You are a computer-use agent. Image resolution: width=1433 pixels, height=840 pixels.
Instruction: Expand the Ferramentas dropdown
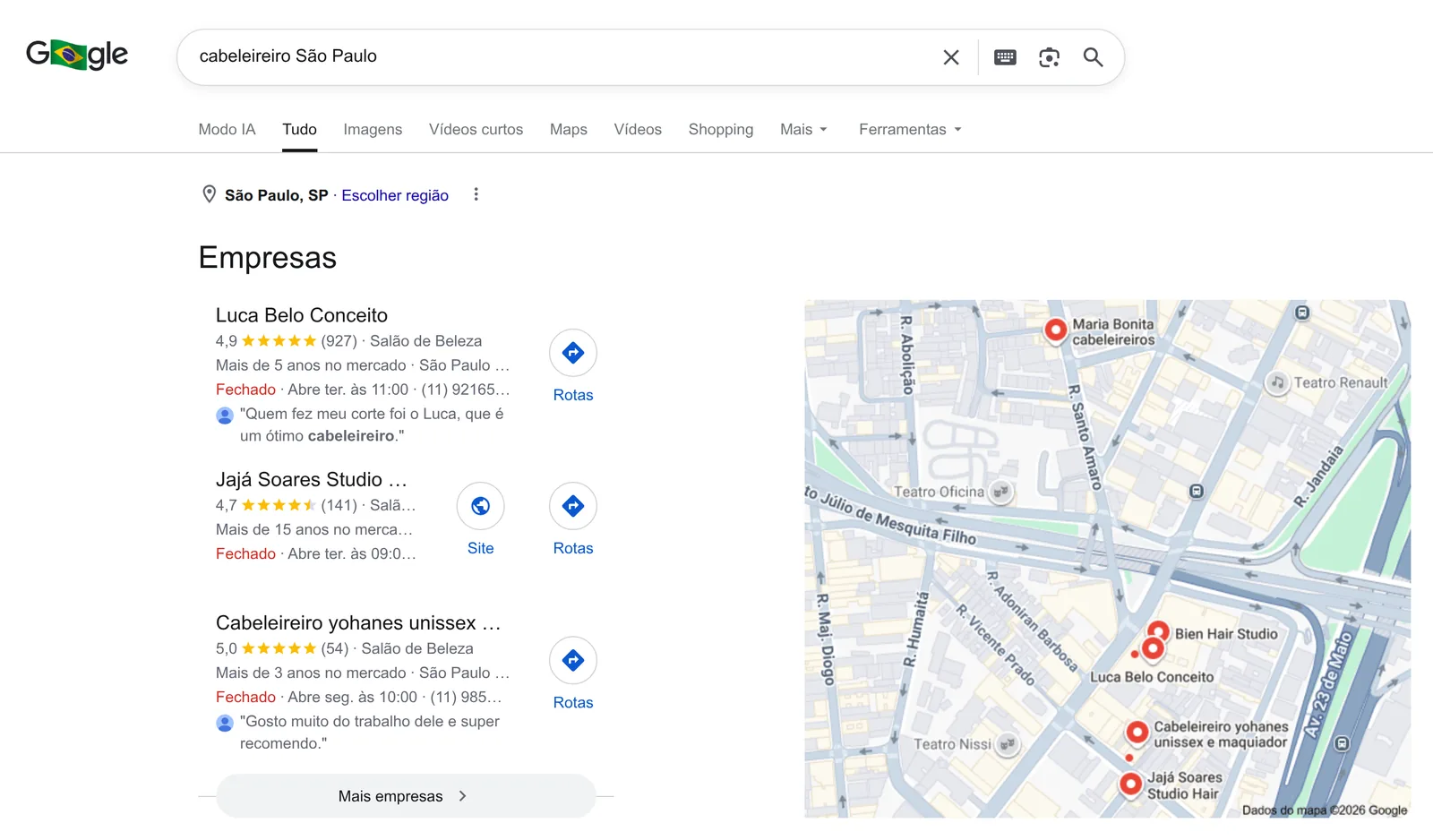click(910, 130)
